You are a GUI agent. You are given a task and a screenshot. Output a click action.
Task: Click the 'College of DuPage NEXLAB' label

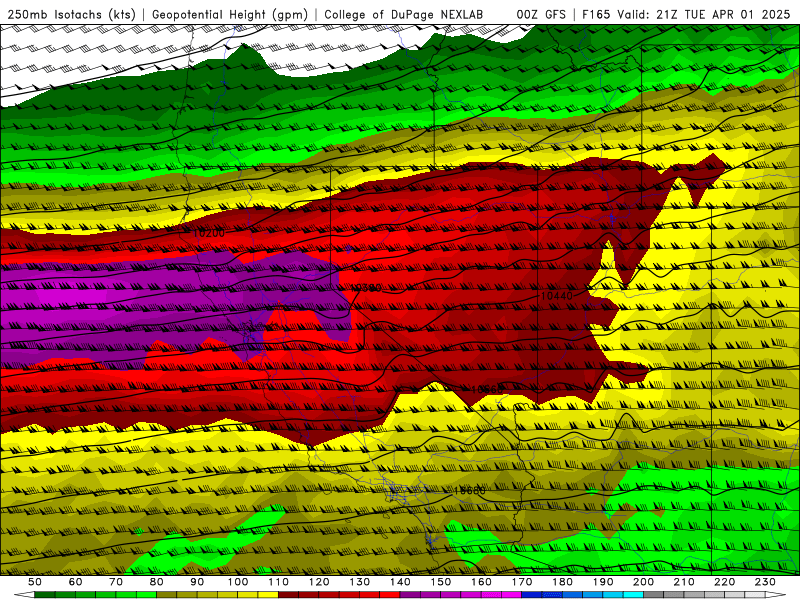pos(403,14)
